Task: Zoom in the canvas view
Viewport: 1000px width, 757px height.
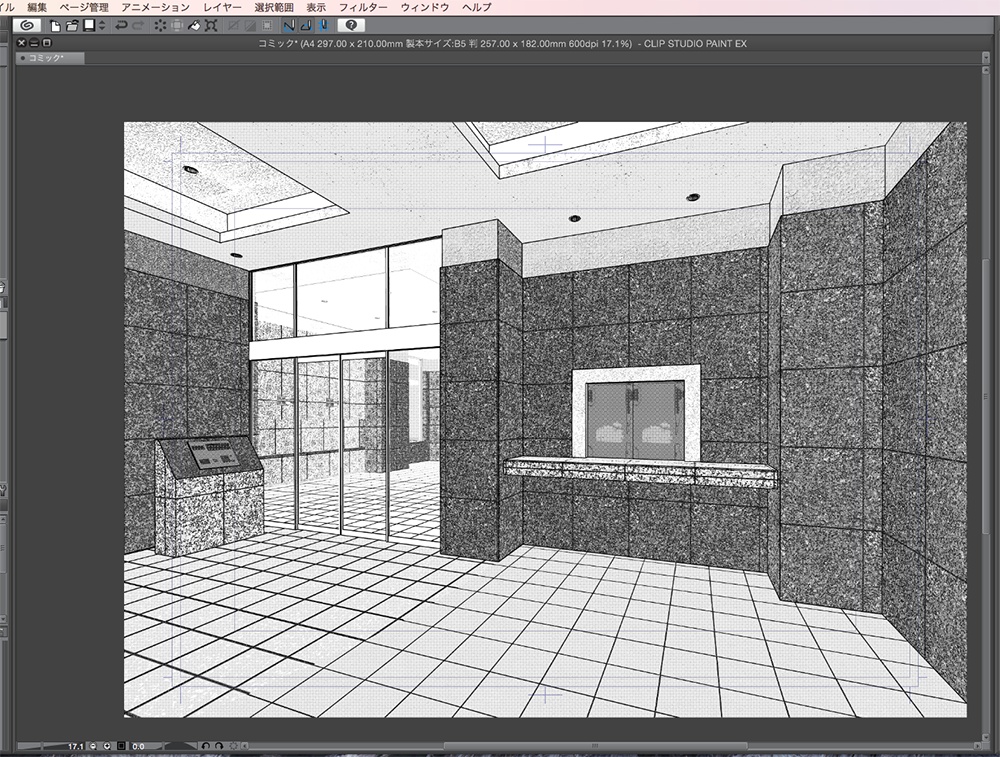Action: (x=107, y=746)
